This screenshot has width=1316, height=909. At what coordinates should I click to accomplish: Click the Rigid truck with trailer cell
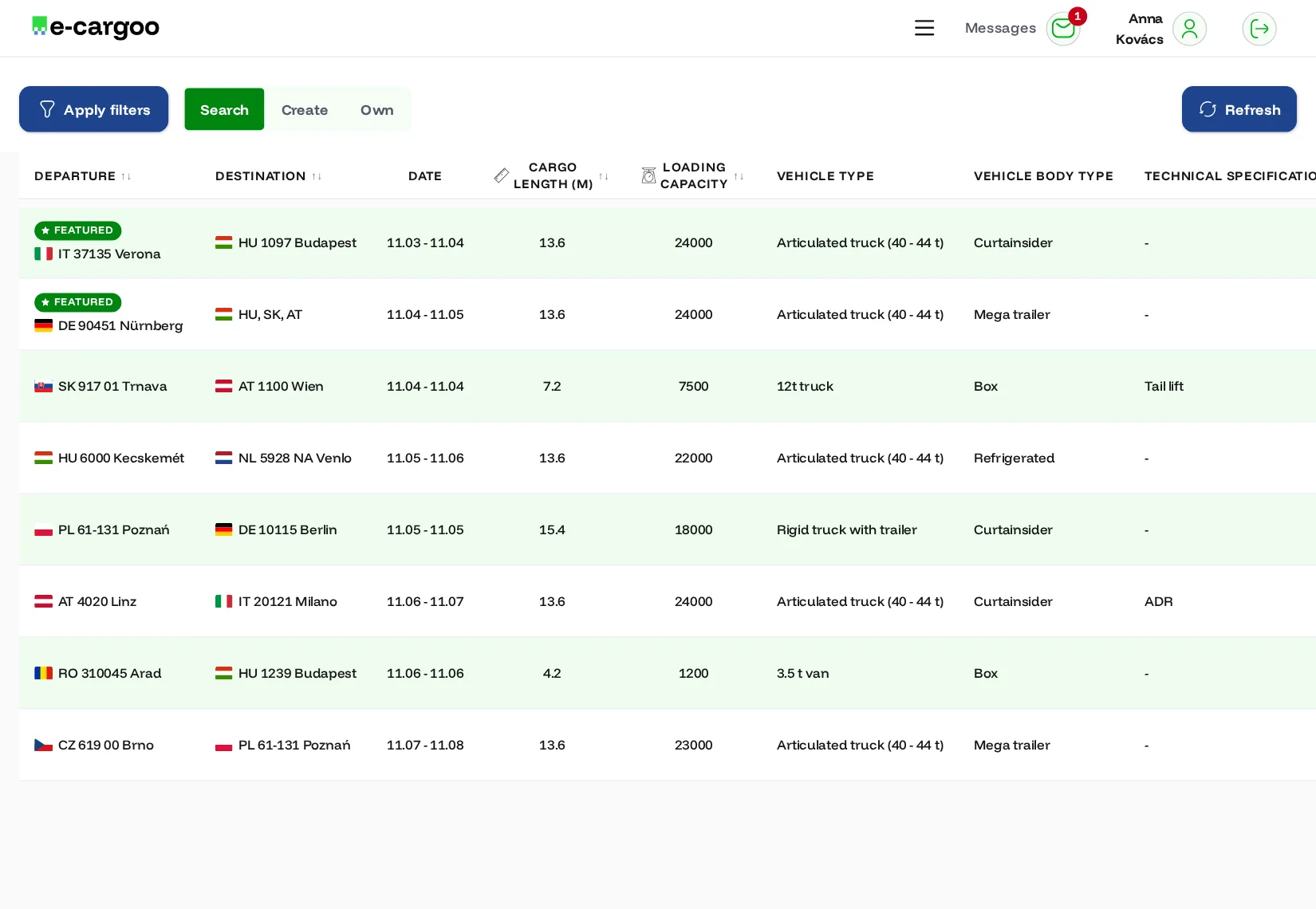click(x=846, y=529)
